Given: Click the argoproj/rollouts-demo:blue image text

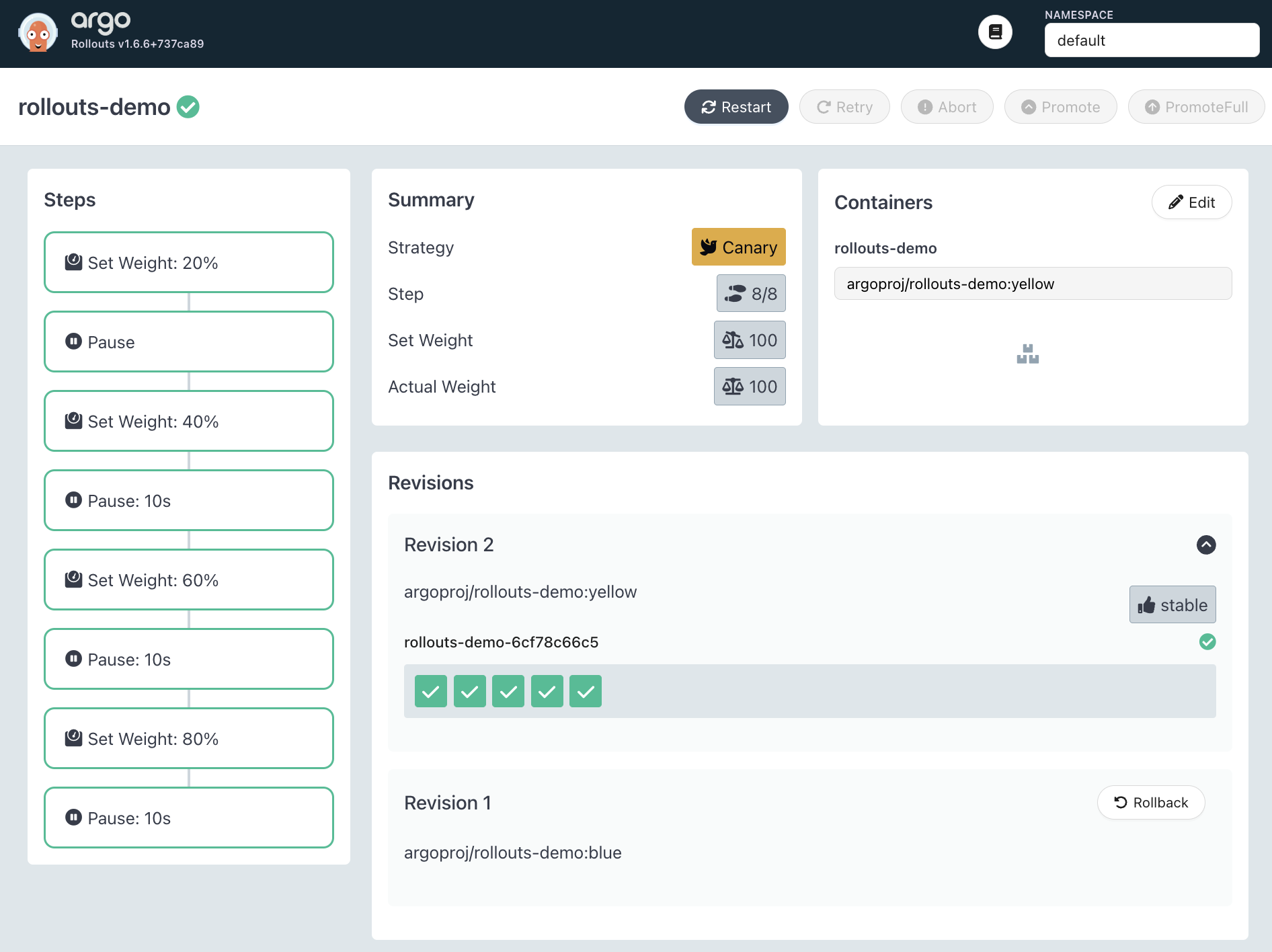Looking at the screenshot, I should tap(512, 852).
